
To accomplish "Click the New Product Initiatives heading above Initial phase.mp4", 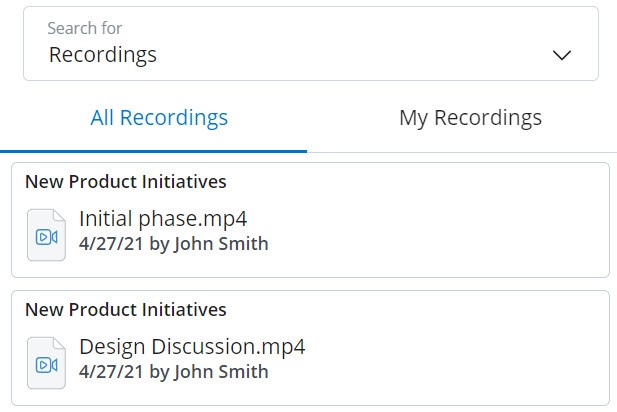I will pos(126,182).
